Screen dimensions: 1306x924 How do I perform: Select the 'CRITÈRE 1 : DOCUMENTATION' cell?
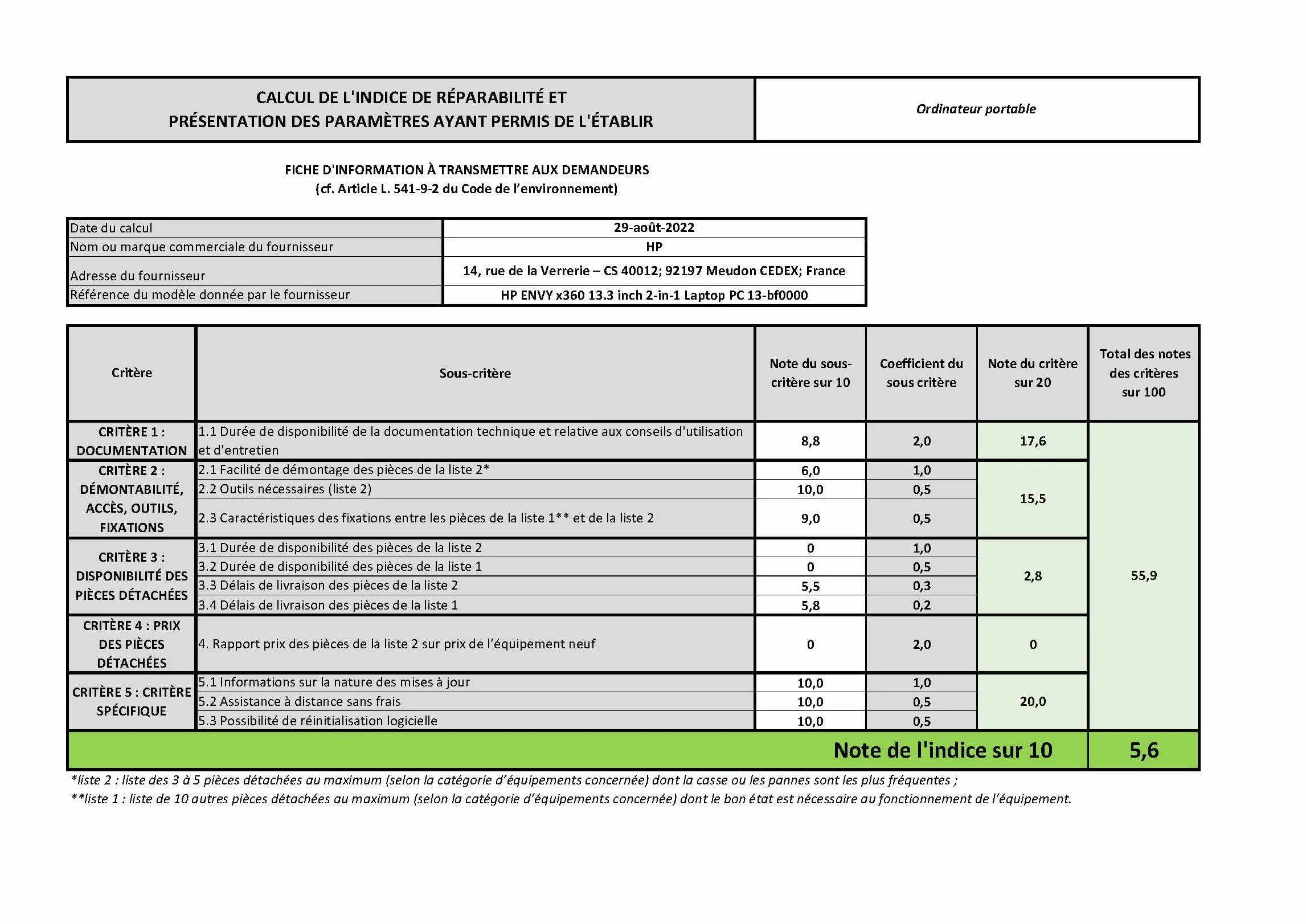pos(132,441)
